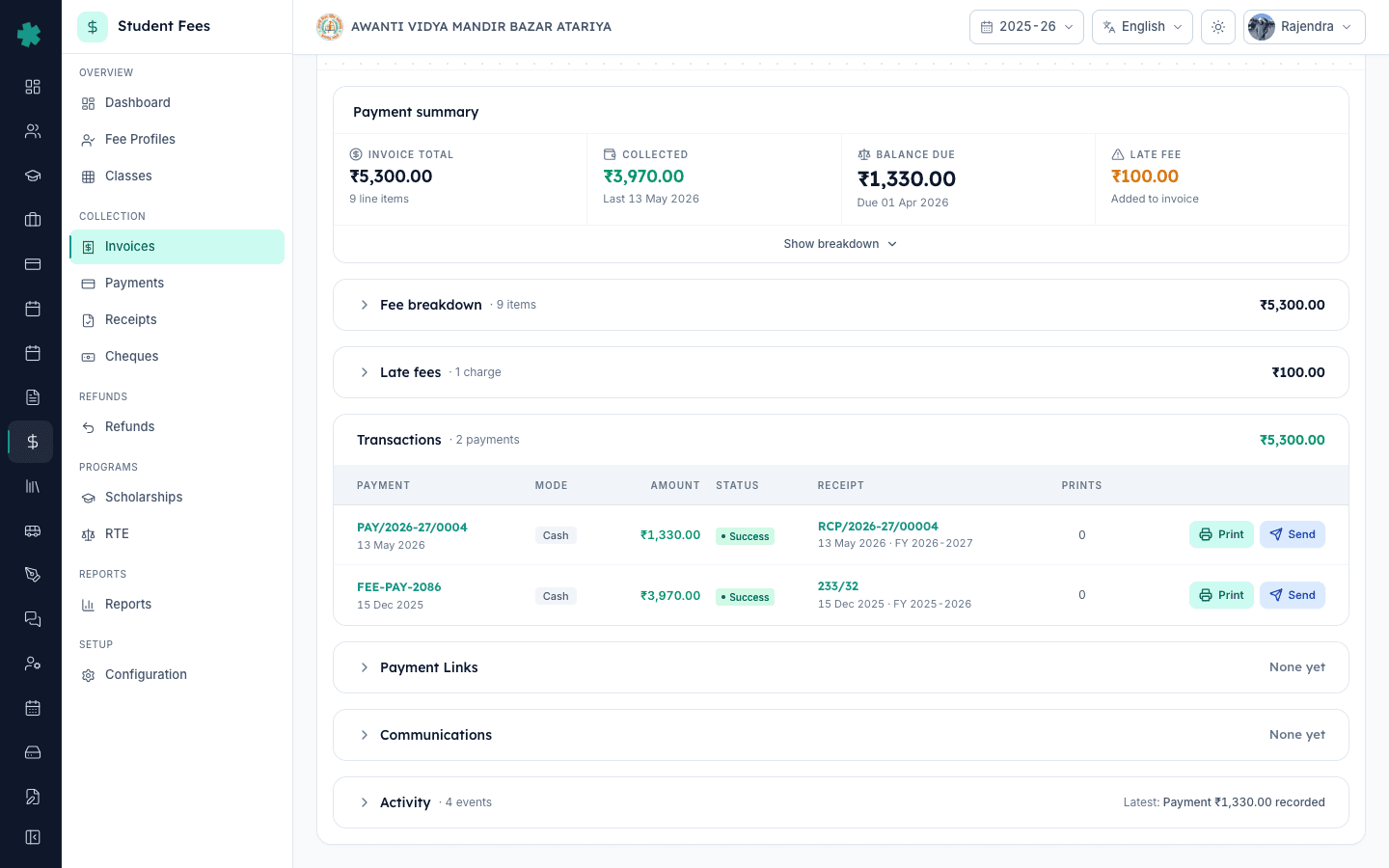
Task: Expand the Fee breakdown section
Action: point(840,305)
